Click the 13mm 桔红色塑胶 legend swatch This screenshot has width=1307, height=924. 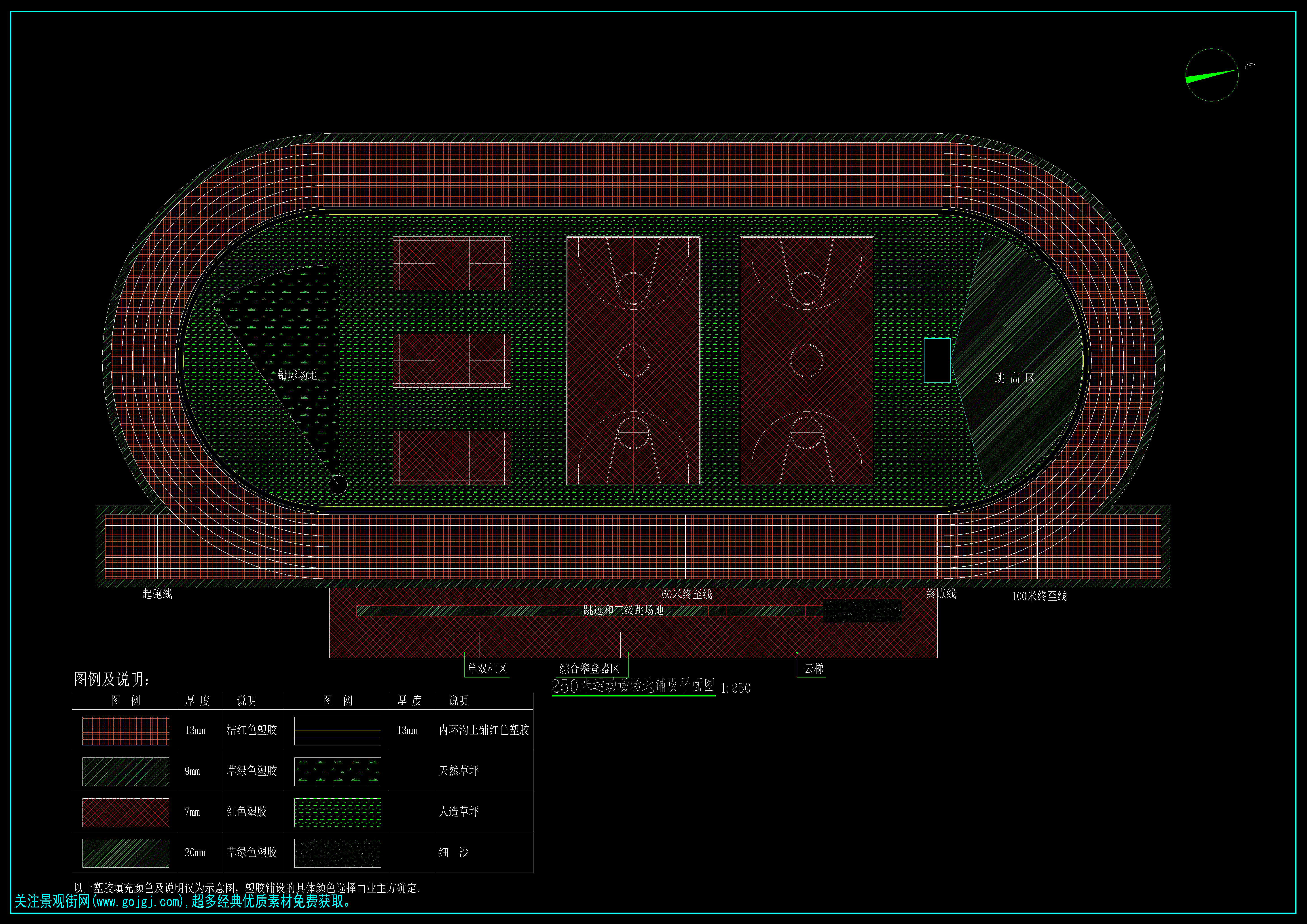126,731
